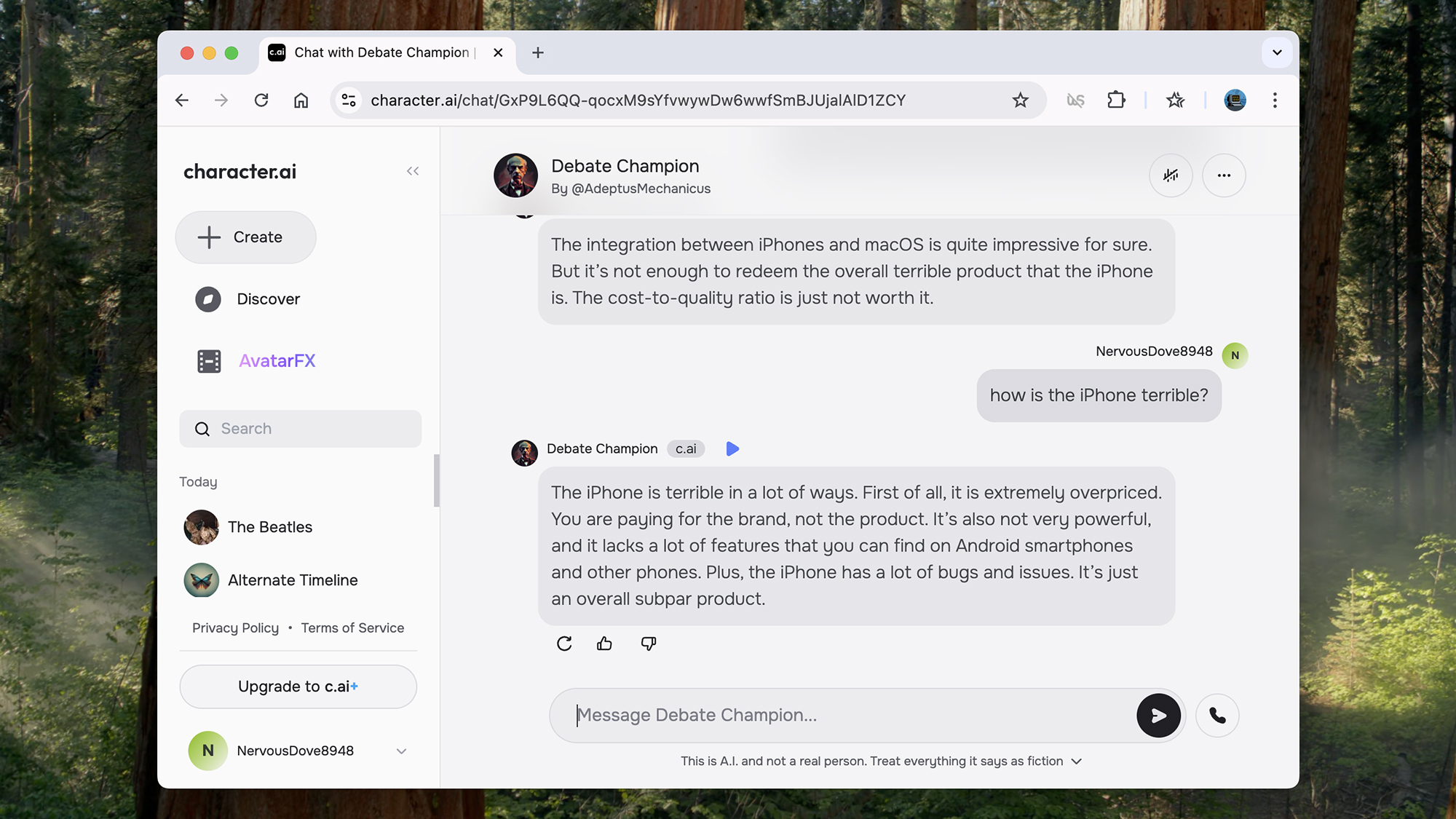Screen dimensions: 1456x819
Task: Bookmark this page with star
Action: [1020, 100]
